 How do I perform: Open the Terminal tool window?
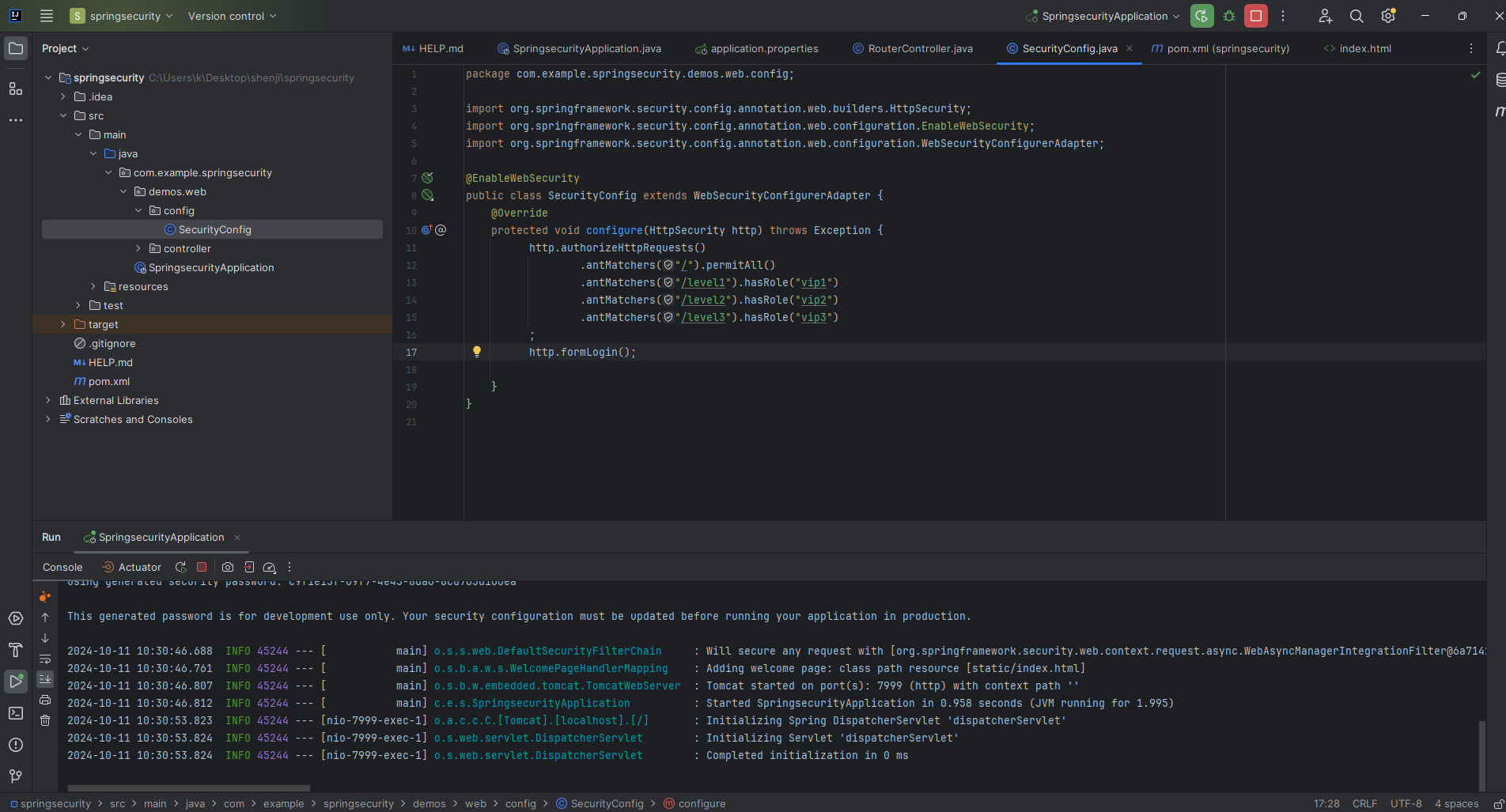click(16, 713)
